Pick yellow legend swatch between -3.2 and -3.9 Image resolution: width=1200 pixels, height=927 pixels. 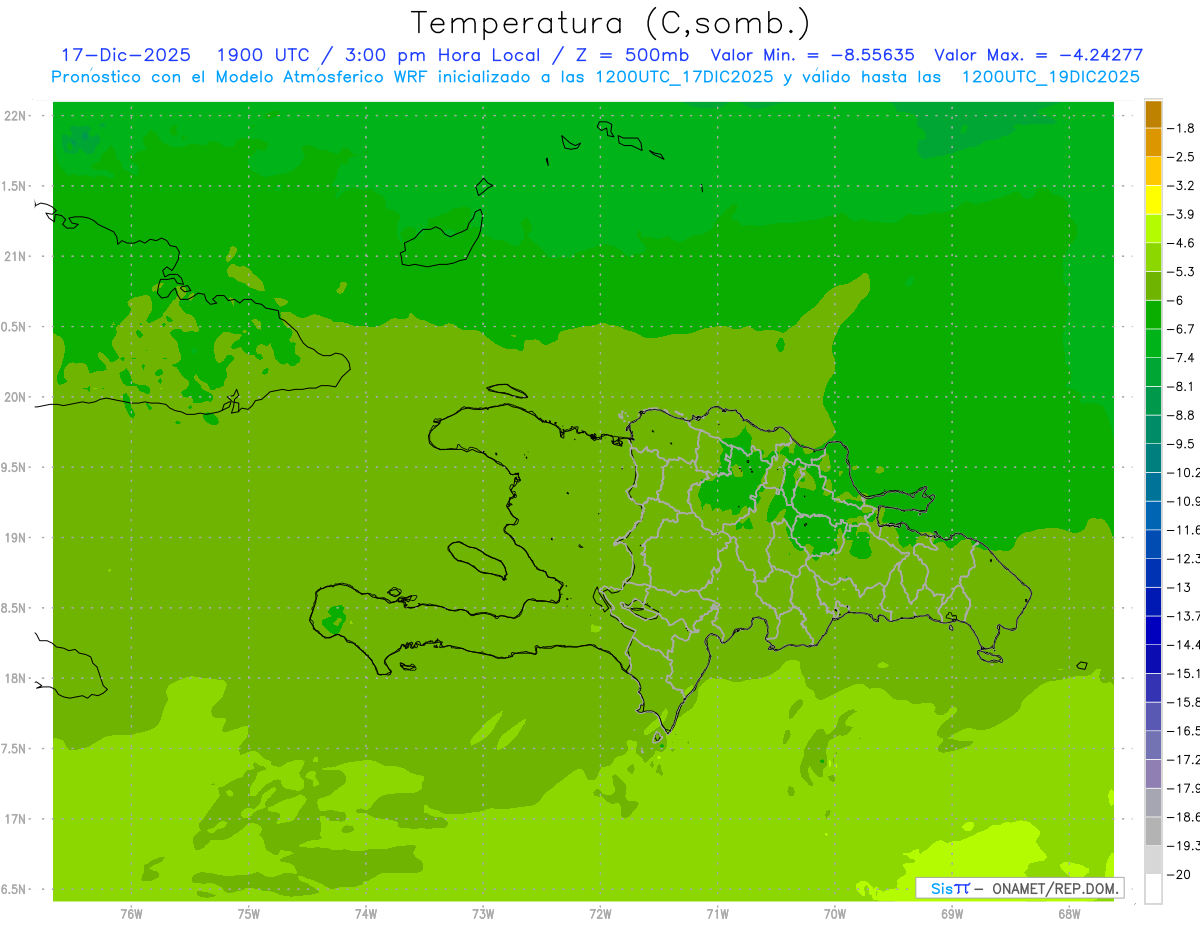coord(1153,200)
